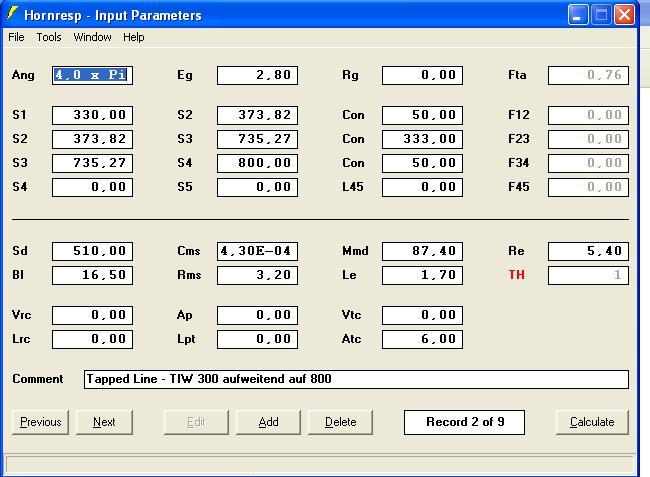Maximize the Hornresp window
The width and height of the screenshot is (650, 477).
[x=601, y=14]
